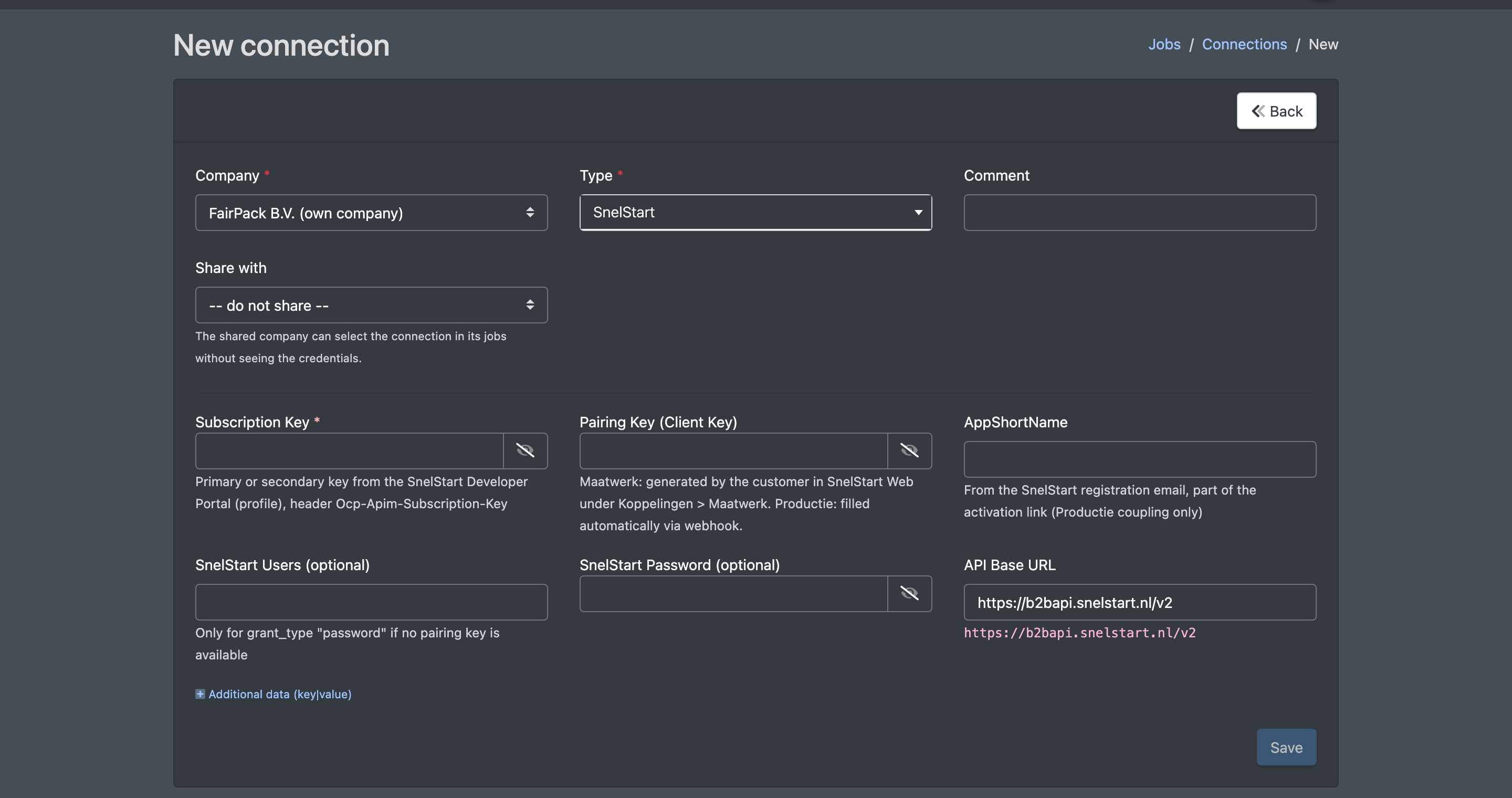Focus the SnelStart Users (optional) field
This screenshot has width=1512, height=798.
[371, 602]
